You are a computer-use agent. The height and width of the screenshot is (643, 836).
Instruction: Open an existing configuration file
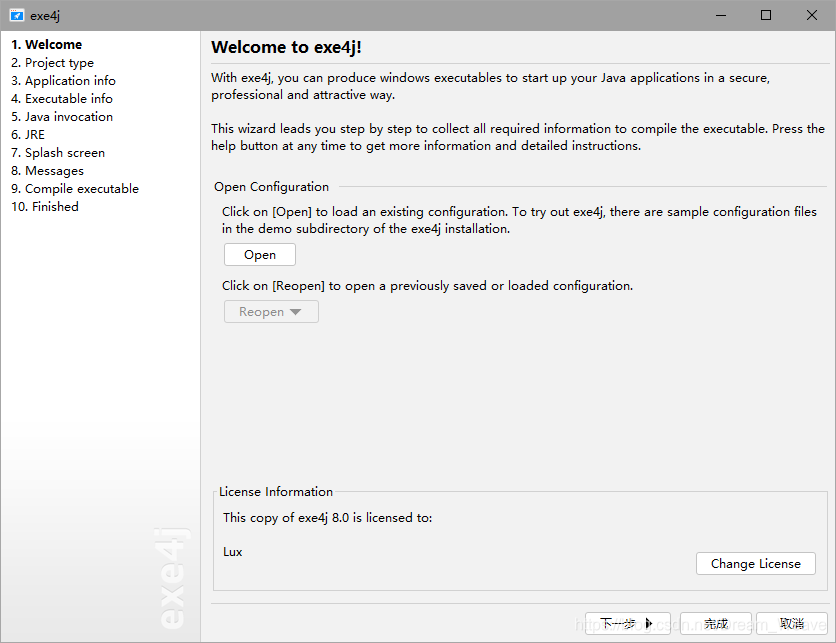(260, 255)
